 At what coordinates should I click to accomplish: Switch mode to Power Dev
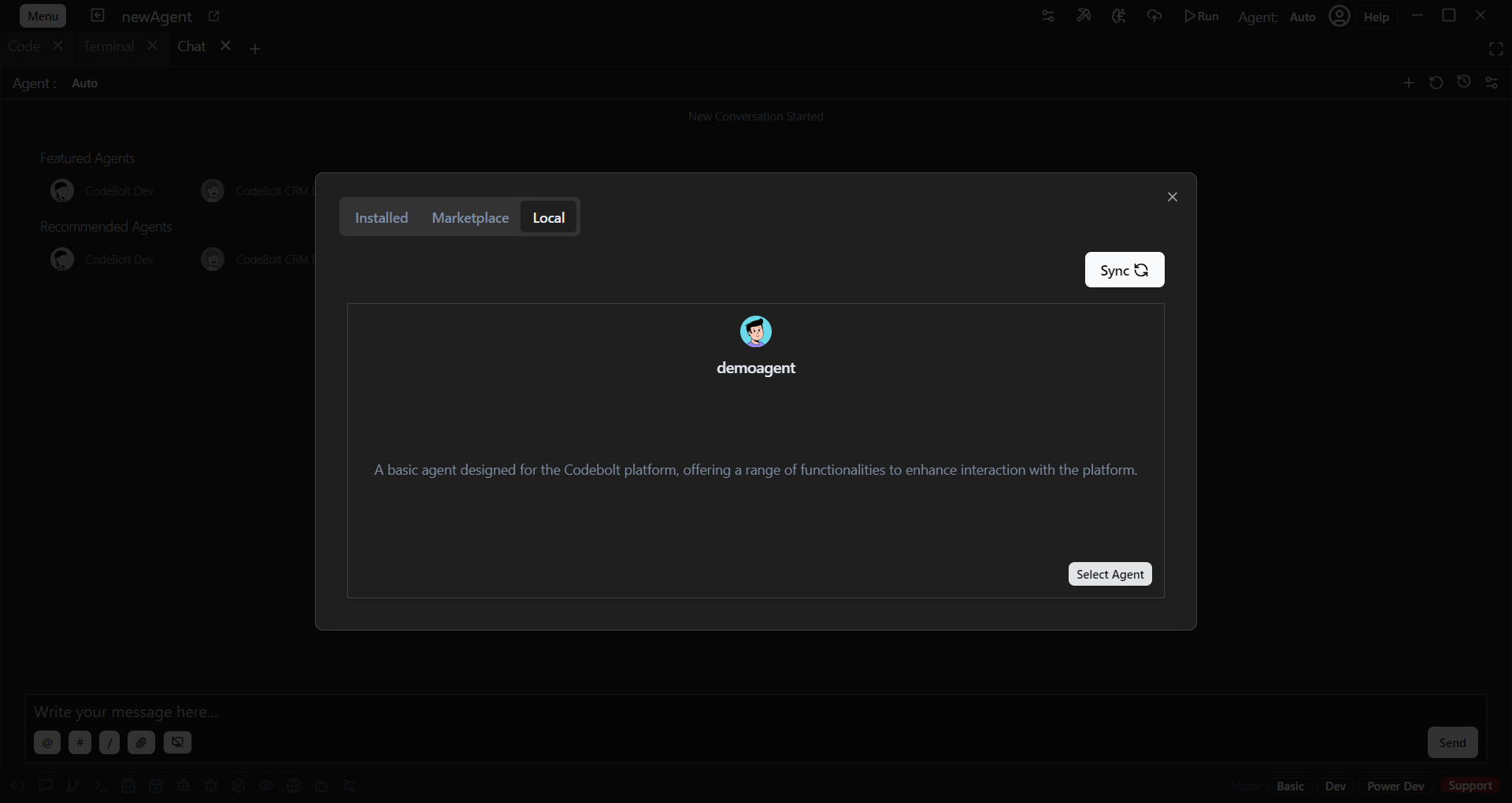click(x=1395, y=786)
